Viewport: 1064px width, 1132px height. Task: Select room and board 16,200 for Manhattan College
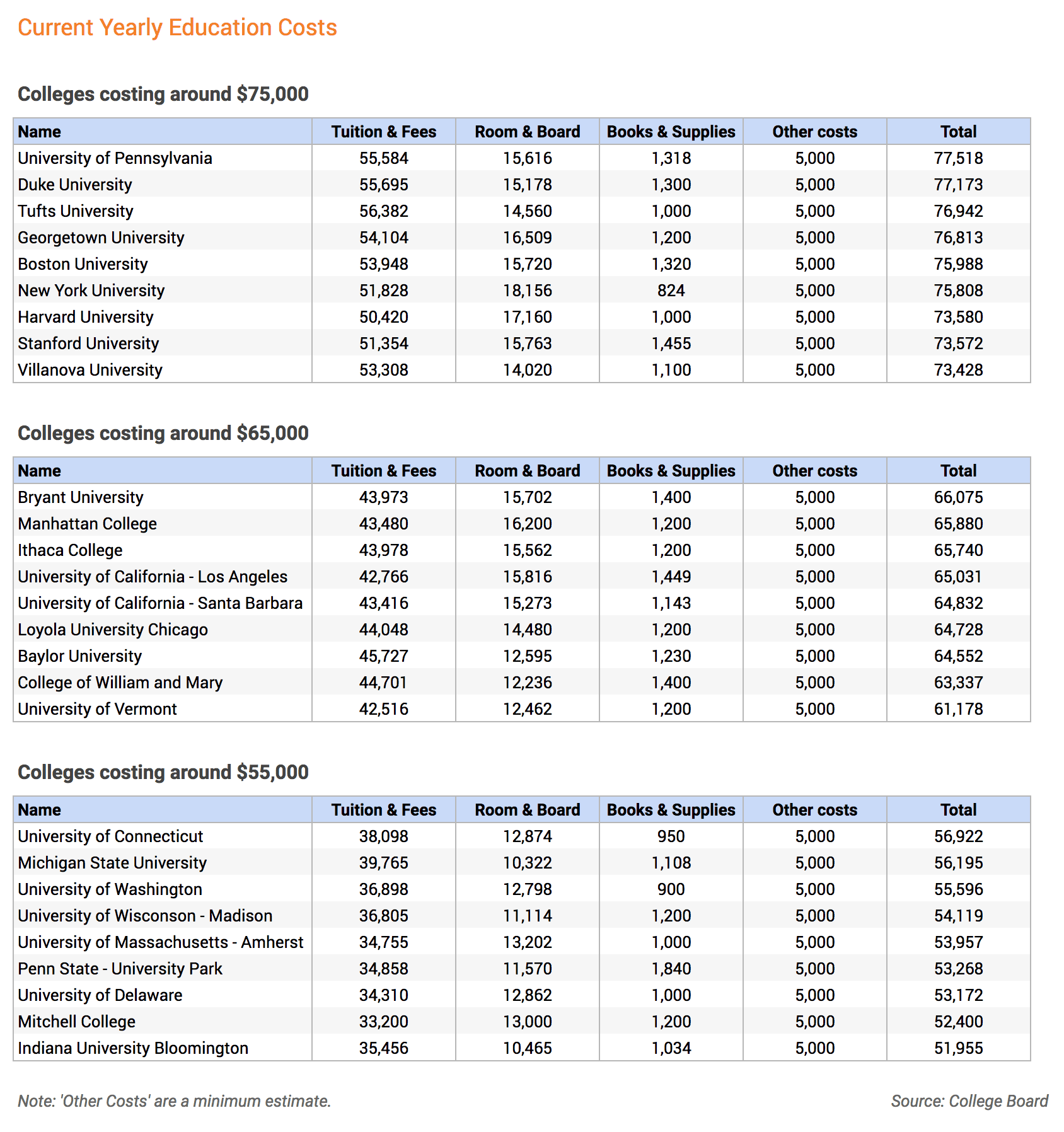528,524
